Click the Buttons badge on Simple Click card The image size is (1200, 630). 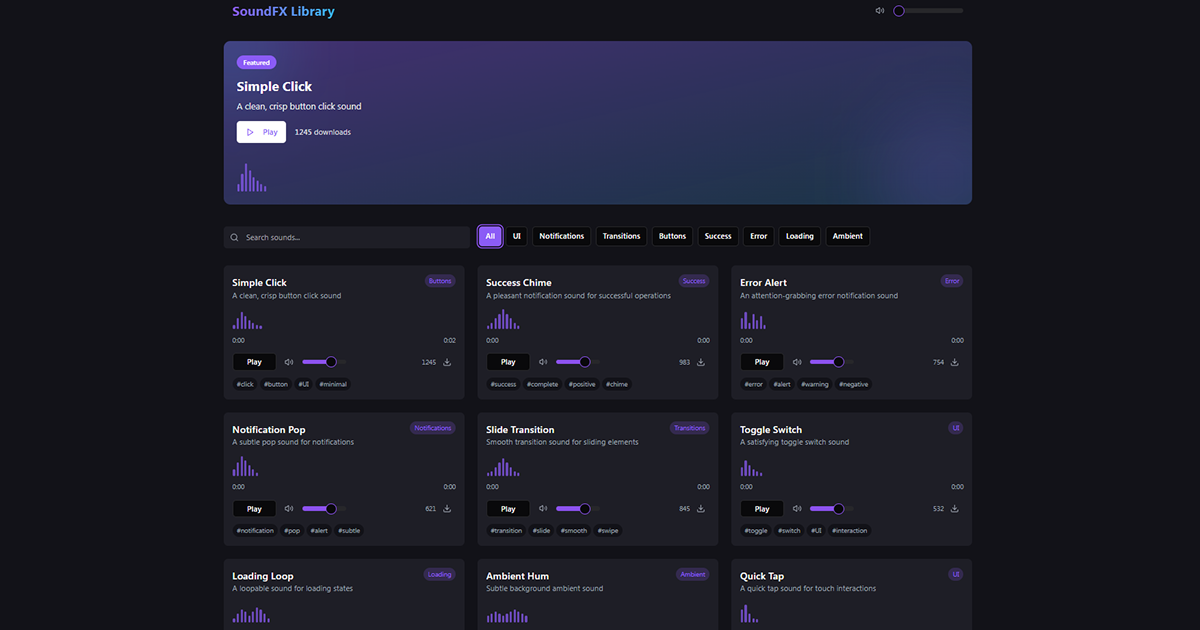coord(440,281)
